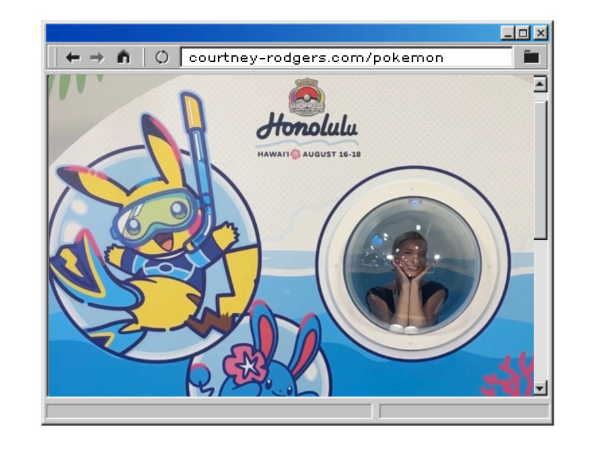
Task: Click the Honolulu title text
Action: (x=307, y=126)
